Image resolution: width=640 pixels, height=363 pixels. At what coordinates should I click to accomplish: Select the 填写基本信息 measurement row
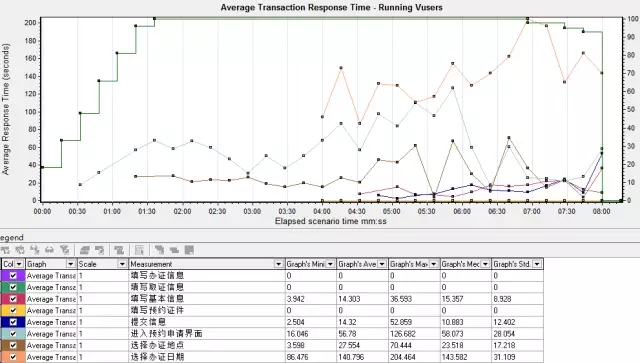coord(272,299)
